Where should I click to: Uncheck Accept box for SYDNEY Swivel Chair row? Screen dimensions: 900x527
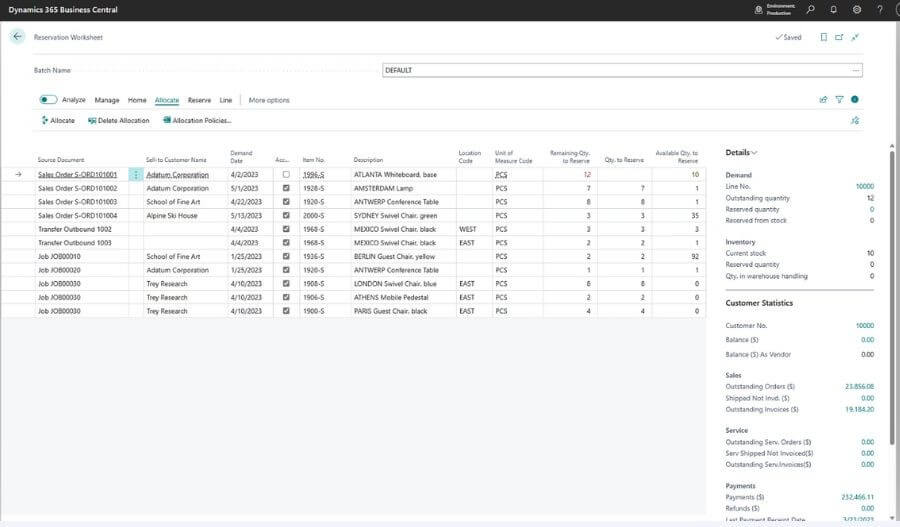pos(286,215)
